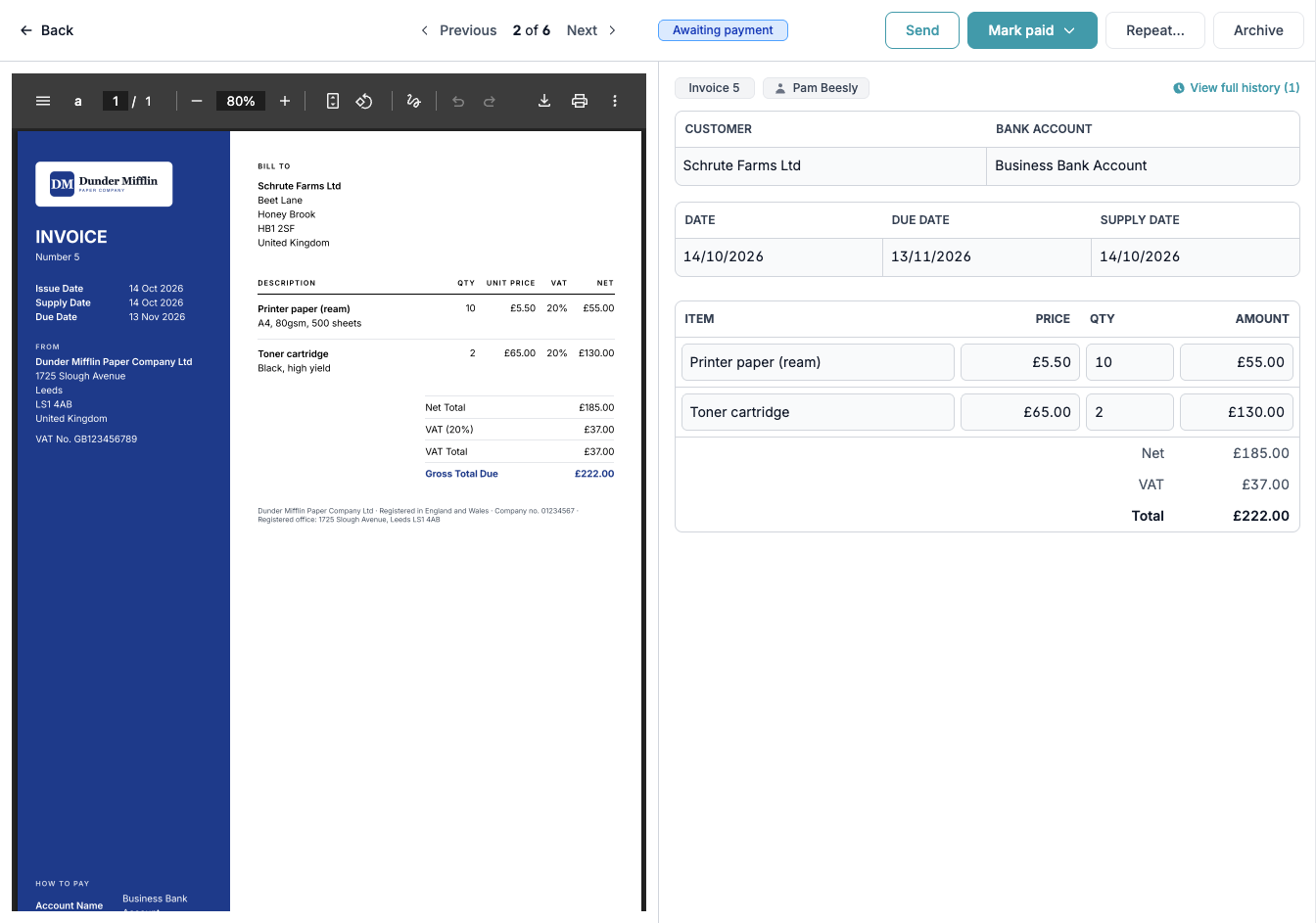Click the date field 14/10/2026 under DATE

778,256
